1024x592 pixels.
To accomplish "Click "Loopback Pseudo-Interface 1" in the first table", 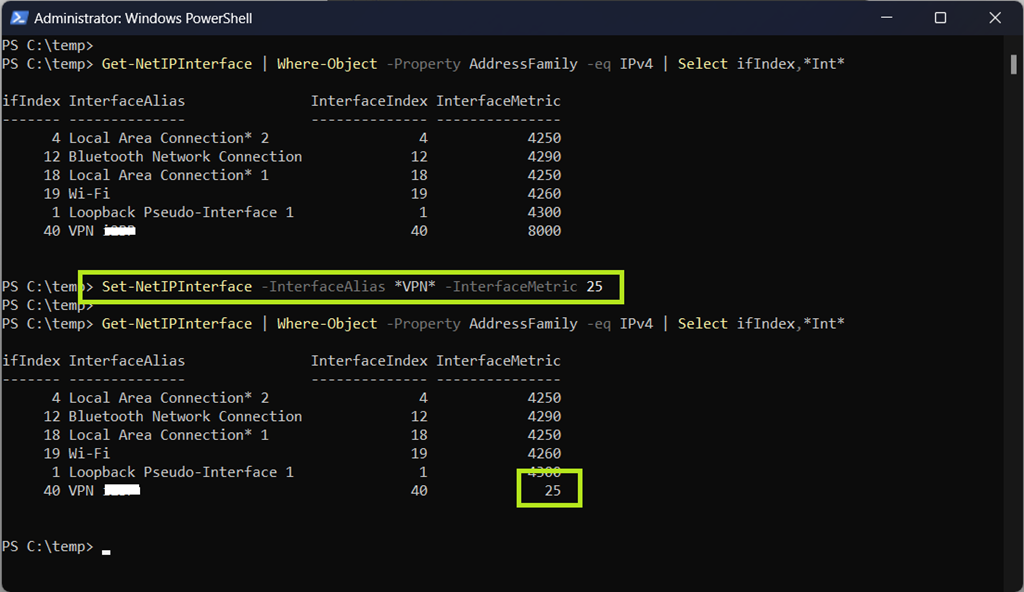I will 181,212.
